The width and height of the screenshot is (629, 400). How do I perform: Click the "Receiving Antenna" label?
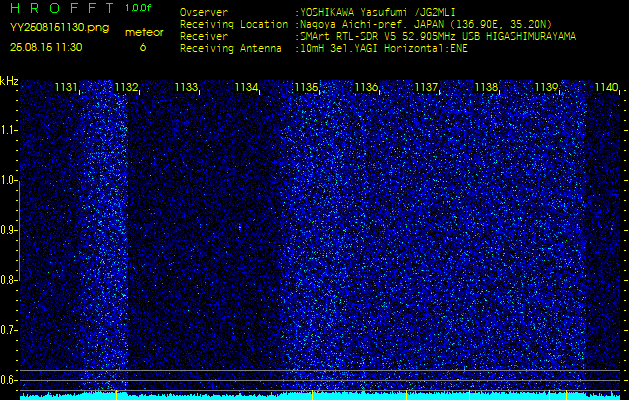click(231, 49)
